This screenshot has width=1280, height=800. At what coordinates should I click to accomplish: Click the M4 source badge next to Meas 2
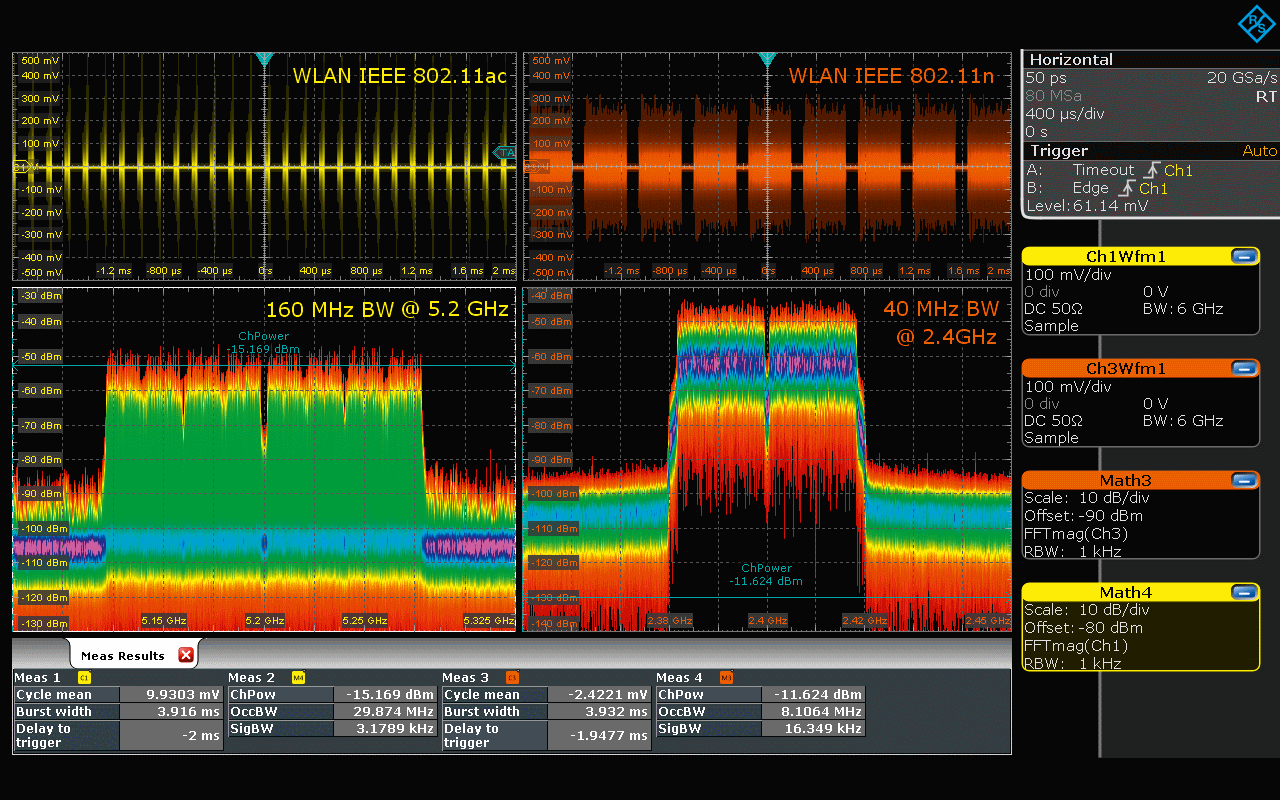[298, 678]
